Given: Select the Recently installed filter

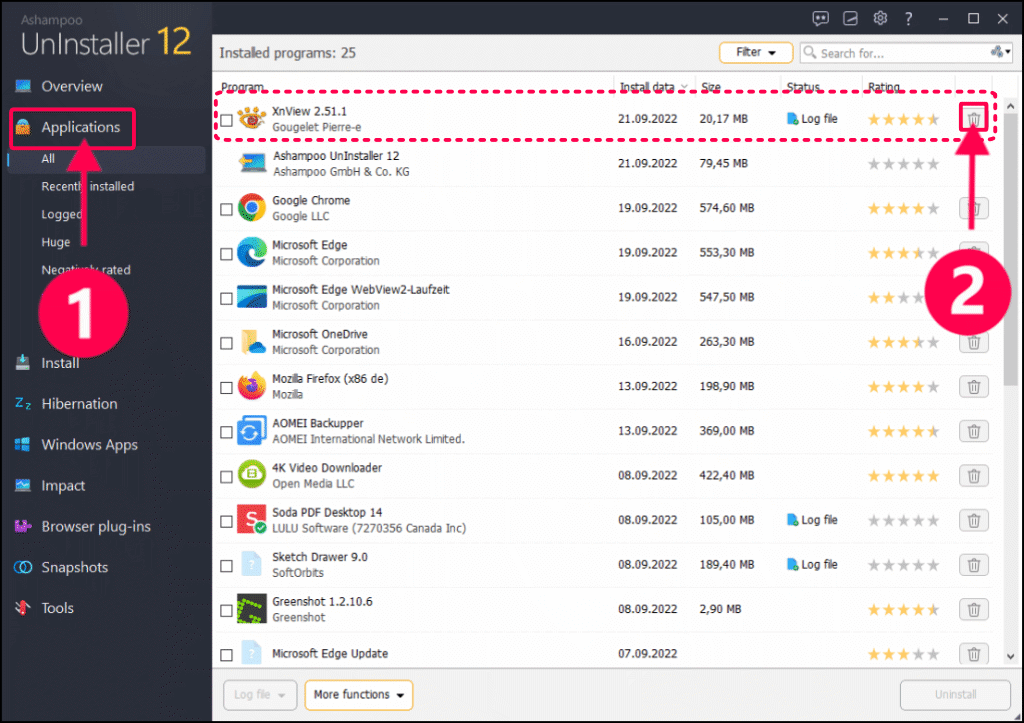Looking at the screenshot, I should 88,187.
